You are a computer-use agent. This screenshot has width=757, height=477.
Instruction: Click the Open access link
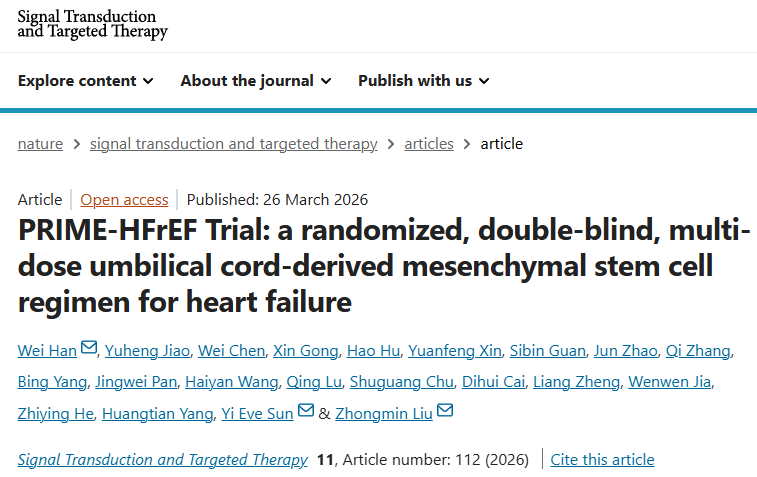tap(123, 199)
